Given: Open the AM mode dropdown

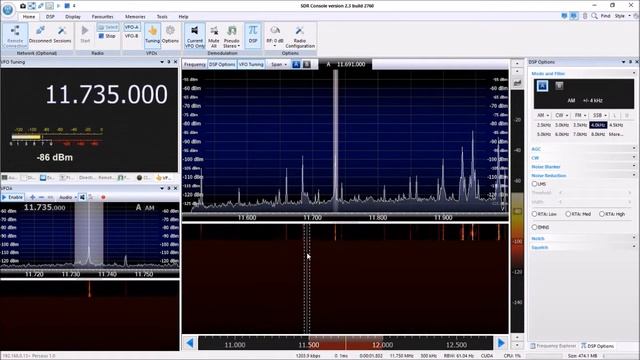Looking at the screenshot, I should [542, 116].
